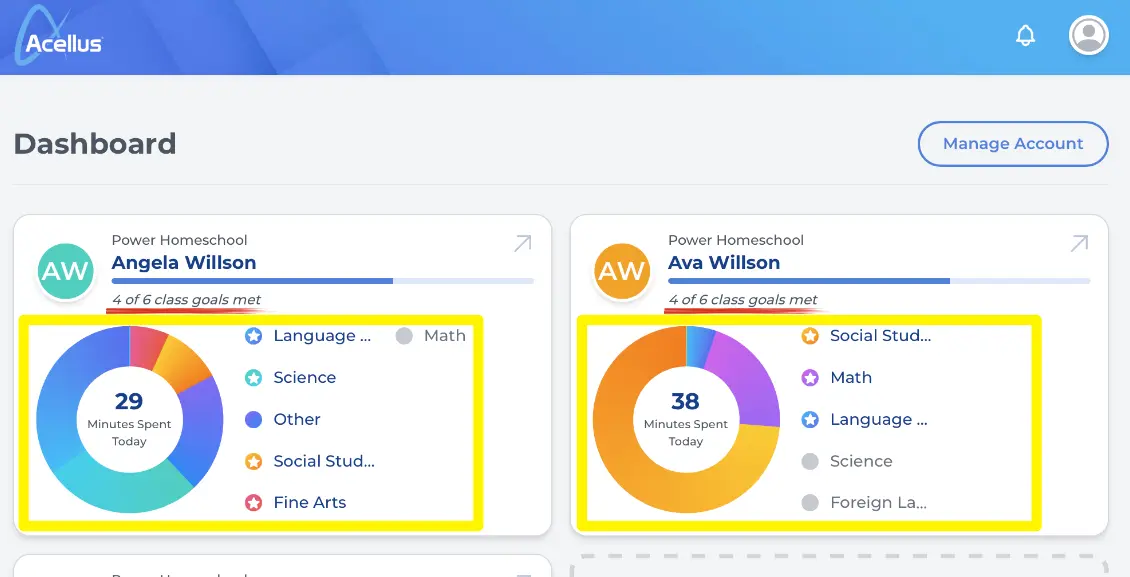This screenshot has width=1130, height=577.
Task: Click Power Homeschool label above Ava Willson
Action: point(736,241)
